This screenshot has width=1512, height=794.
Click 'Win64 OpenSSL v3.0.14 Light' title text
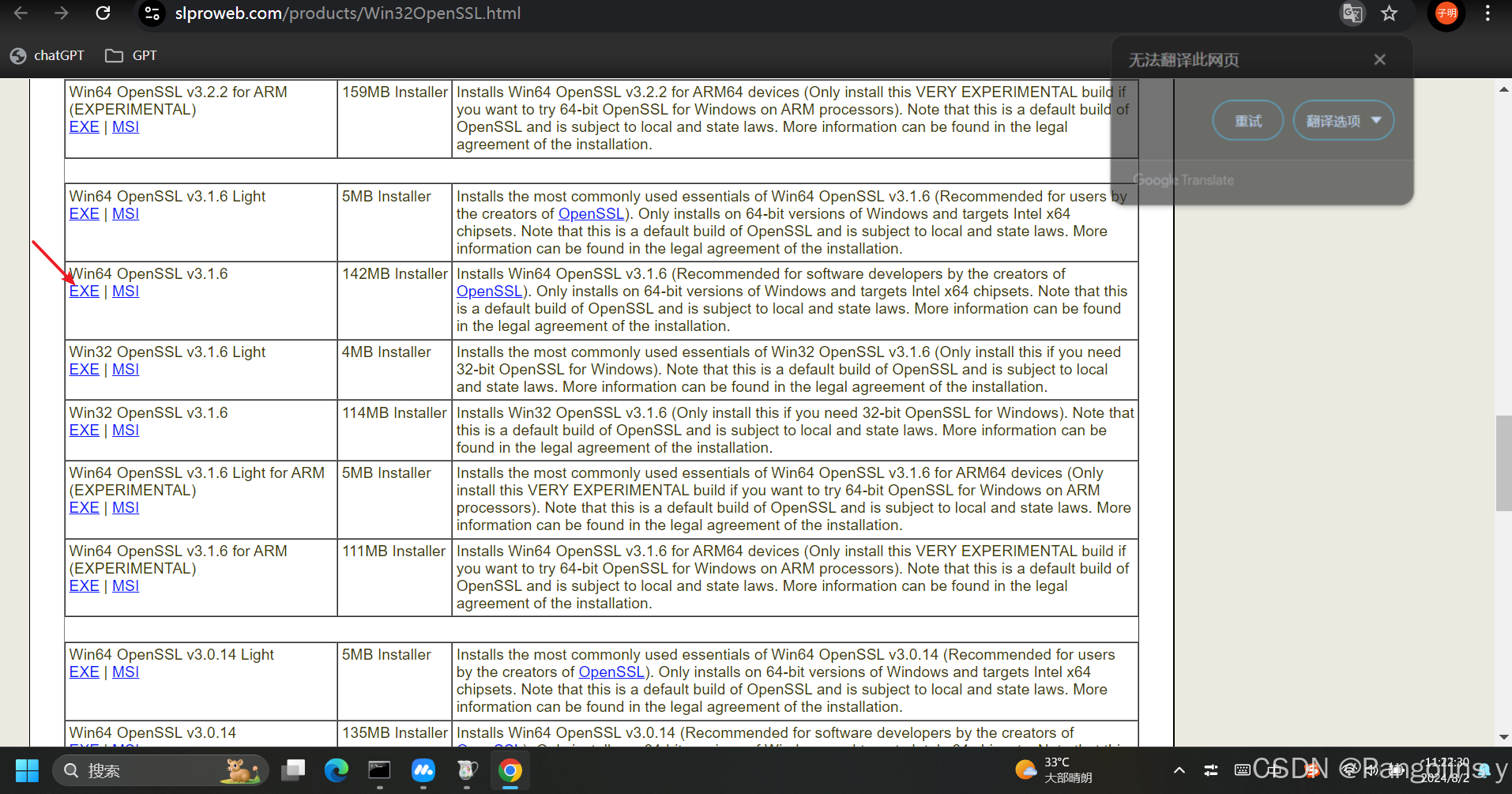click(x=171, y=655)
